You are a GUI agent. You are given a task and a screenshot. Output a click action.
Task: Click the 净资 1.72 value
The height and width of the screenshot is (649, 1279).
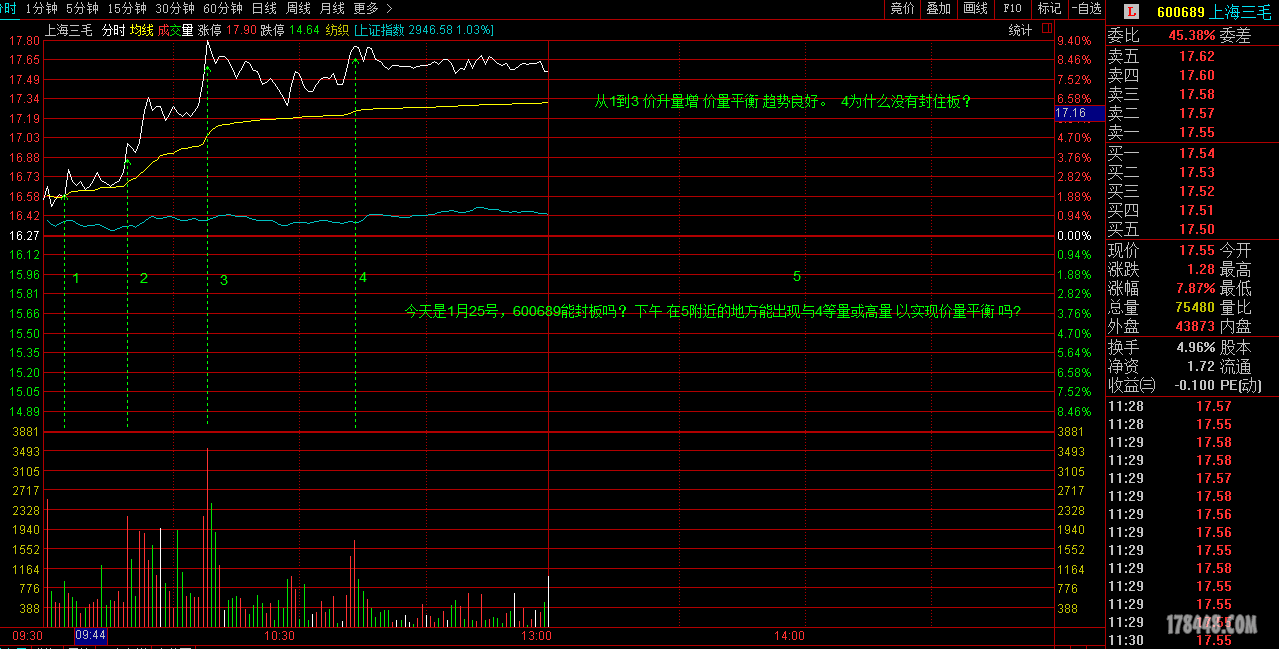click(1201, 367)
